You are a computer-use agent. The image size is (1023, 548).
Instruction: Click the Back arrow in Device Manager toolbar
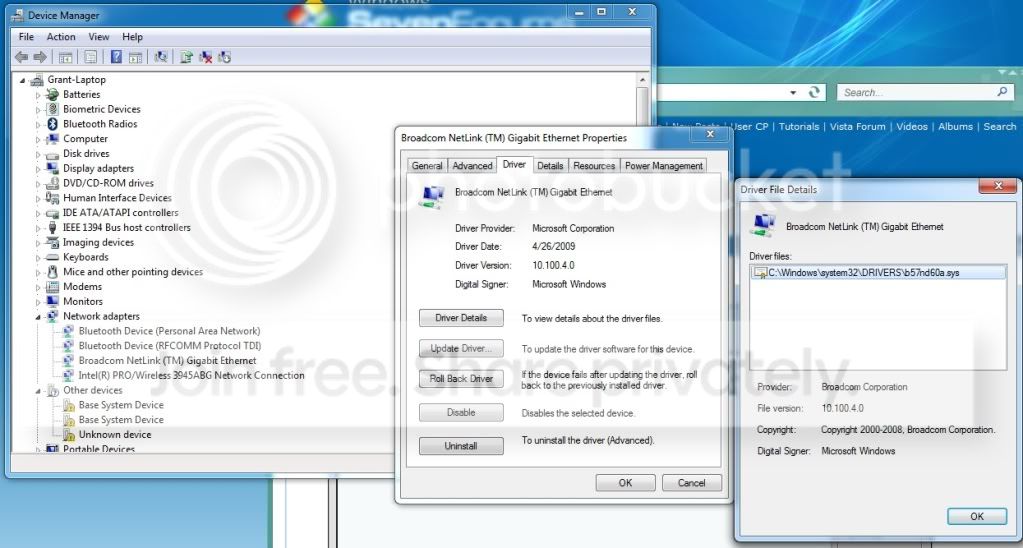coord(22,57)
